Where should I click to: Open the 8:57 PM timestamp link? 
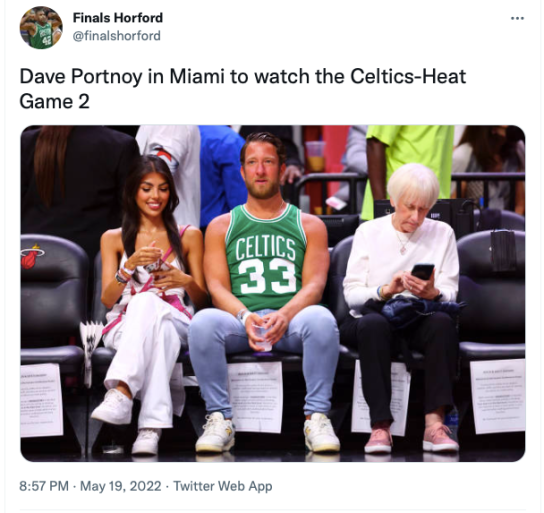[44, 486]
